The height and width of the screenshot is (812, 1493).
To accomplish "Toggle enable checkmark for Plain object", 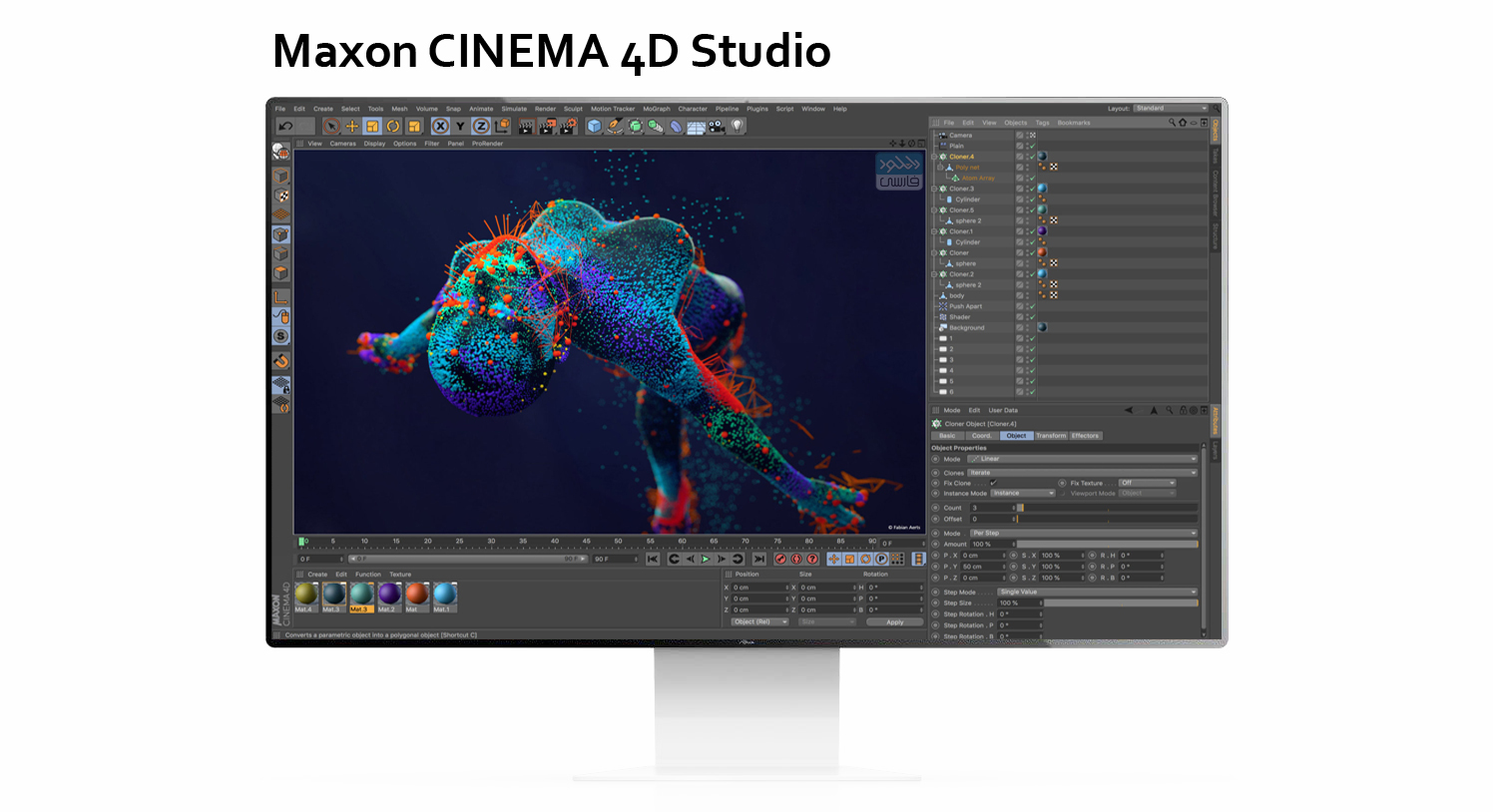I will (1032, 146).
